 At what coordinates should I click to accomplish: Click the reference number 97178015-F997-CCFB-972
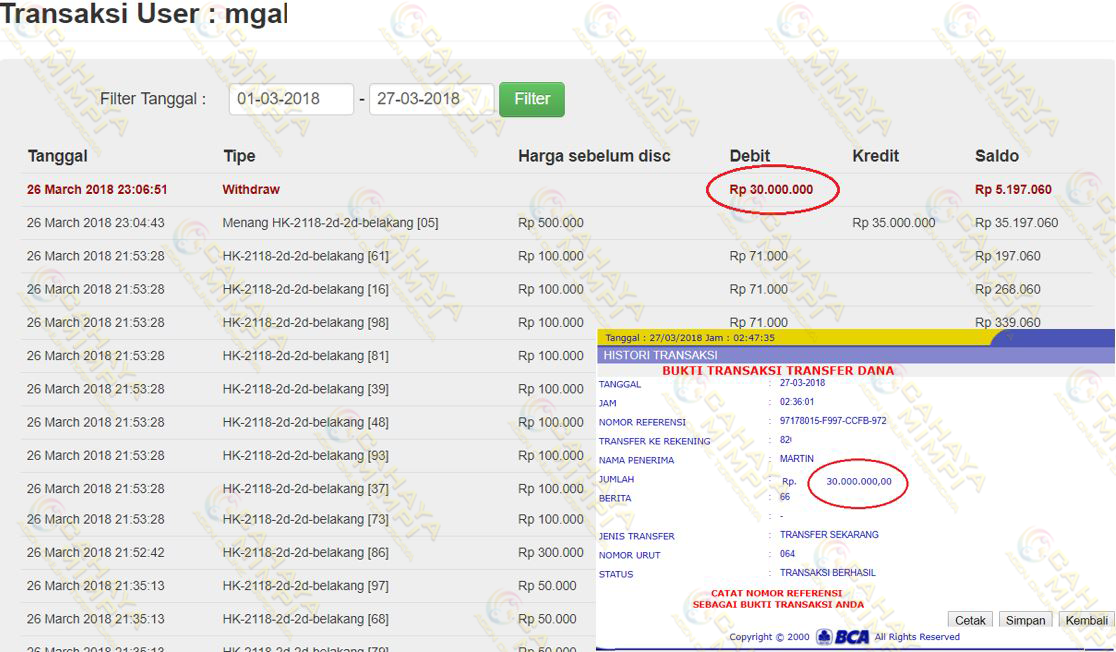point(832,421)
